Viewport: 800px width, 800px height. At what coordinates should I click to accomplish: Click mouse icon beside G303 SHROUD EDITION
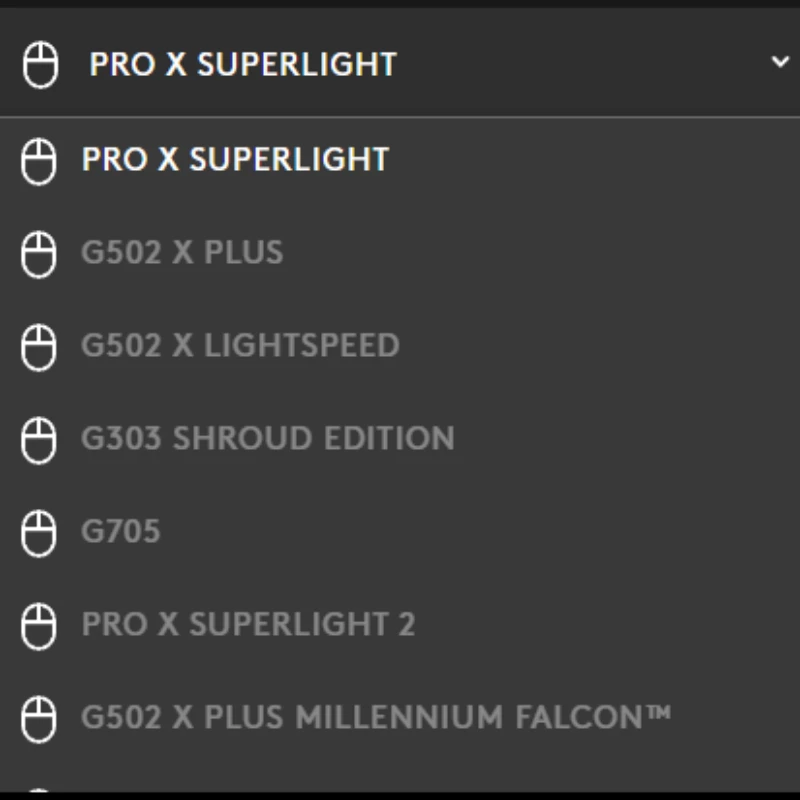coord(39,439)
